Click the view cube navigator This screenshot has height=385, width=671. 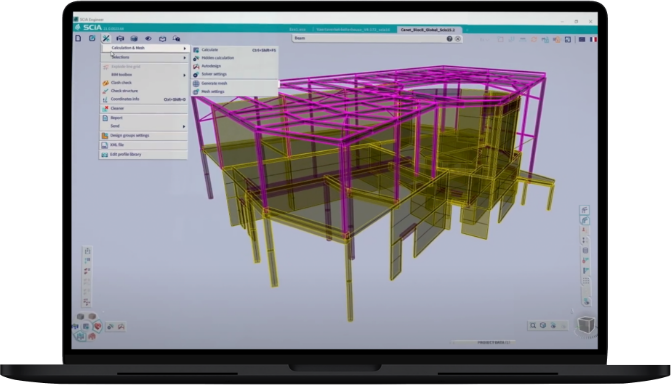(586, 325)
